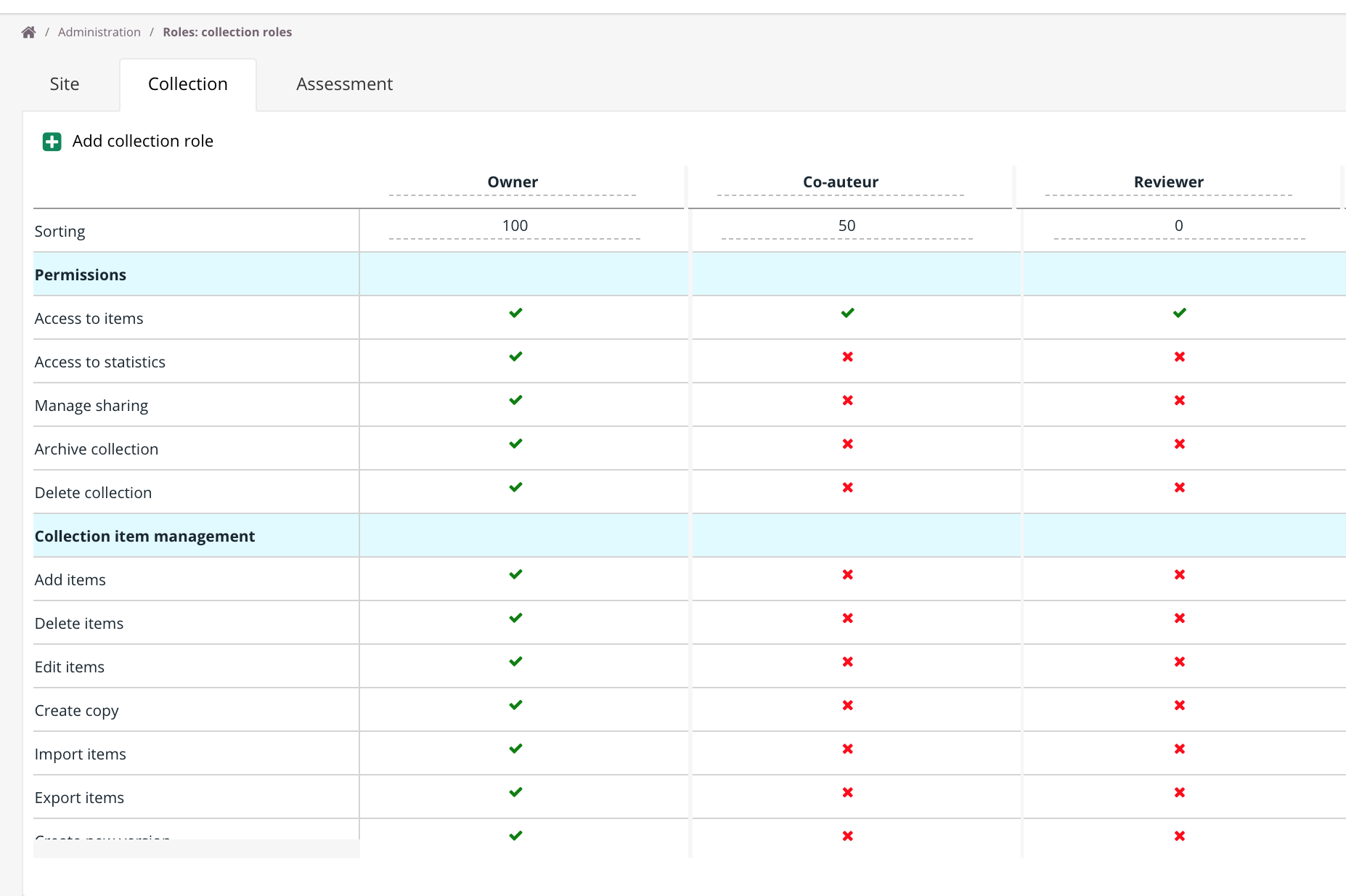1346x896 pixels.
Task: Enable Import items for Co-auteur
Action: tap(847, 749)
